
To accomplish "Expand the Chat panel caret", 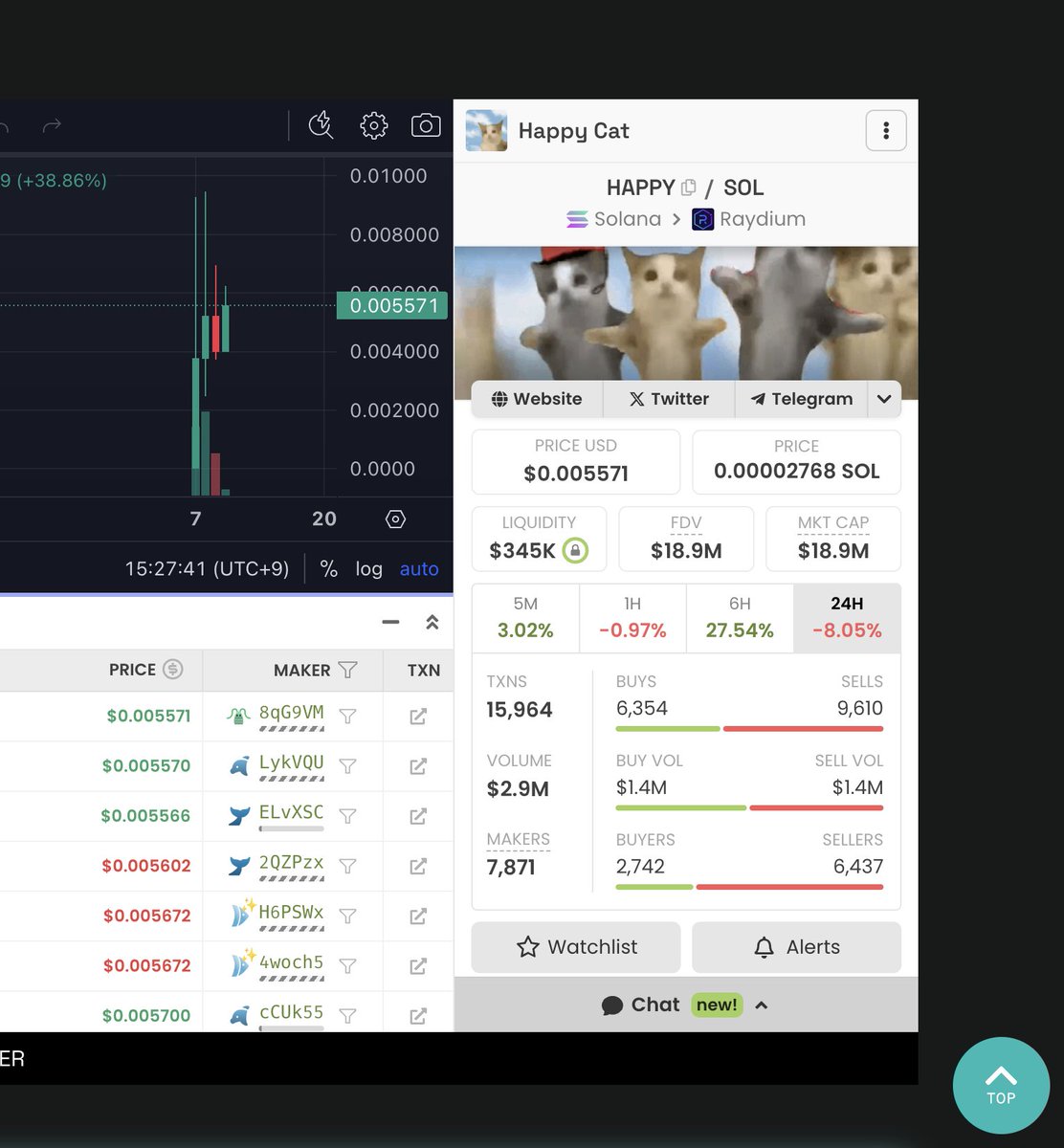I will pos(762,1004).
